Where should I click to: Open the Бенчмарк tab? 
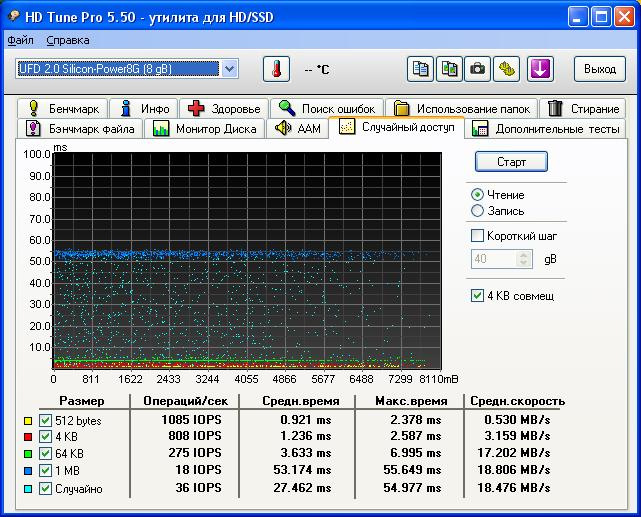point(63,109)
